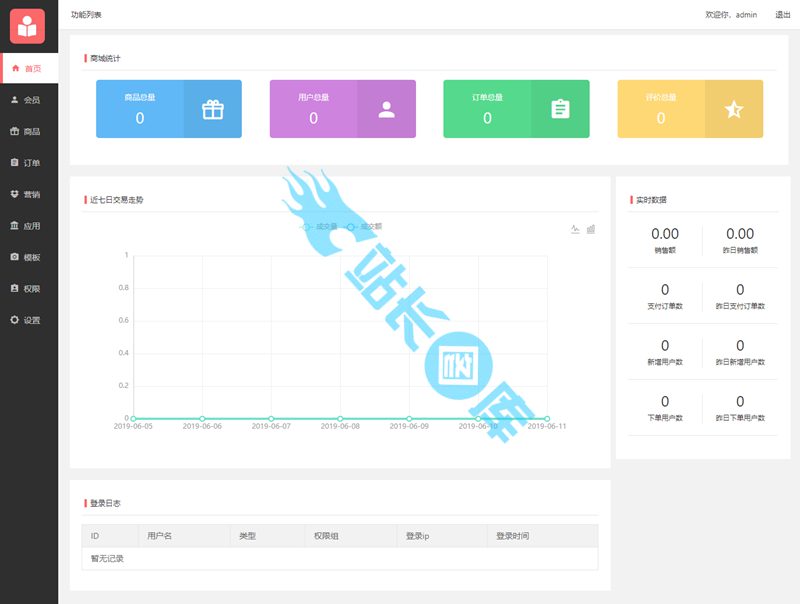Image resolution: width=800 pixels, height=604 pixels.
Task: Open the 营销 sidebar menu
Action: [29, 194]
